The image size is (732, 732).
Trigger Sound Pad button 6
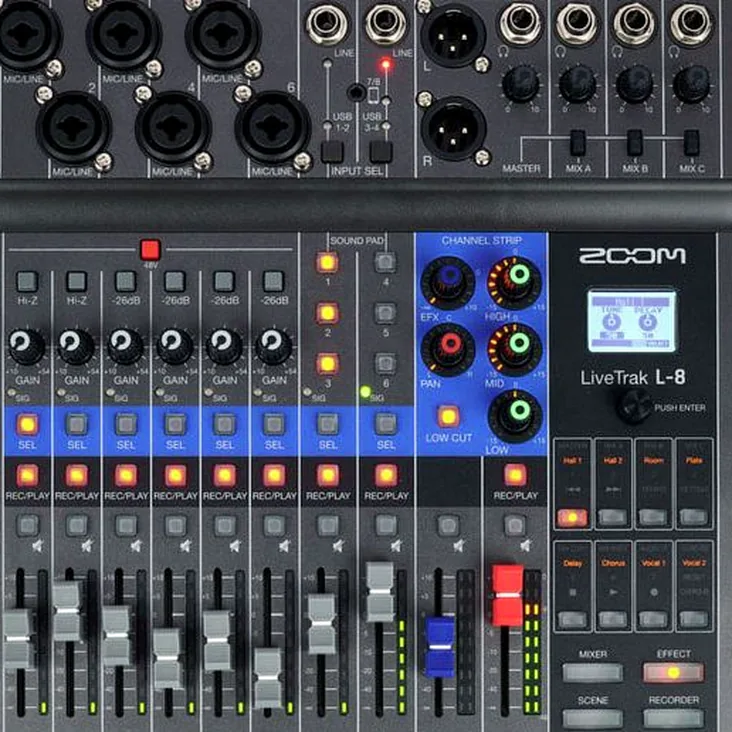(x=385, y=364)
